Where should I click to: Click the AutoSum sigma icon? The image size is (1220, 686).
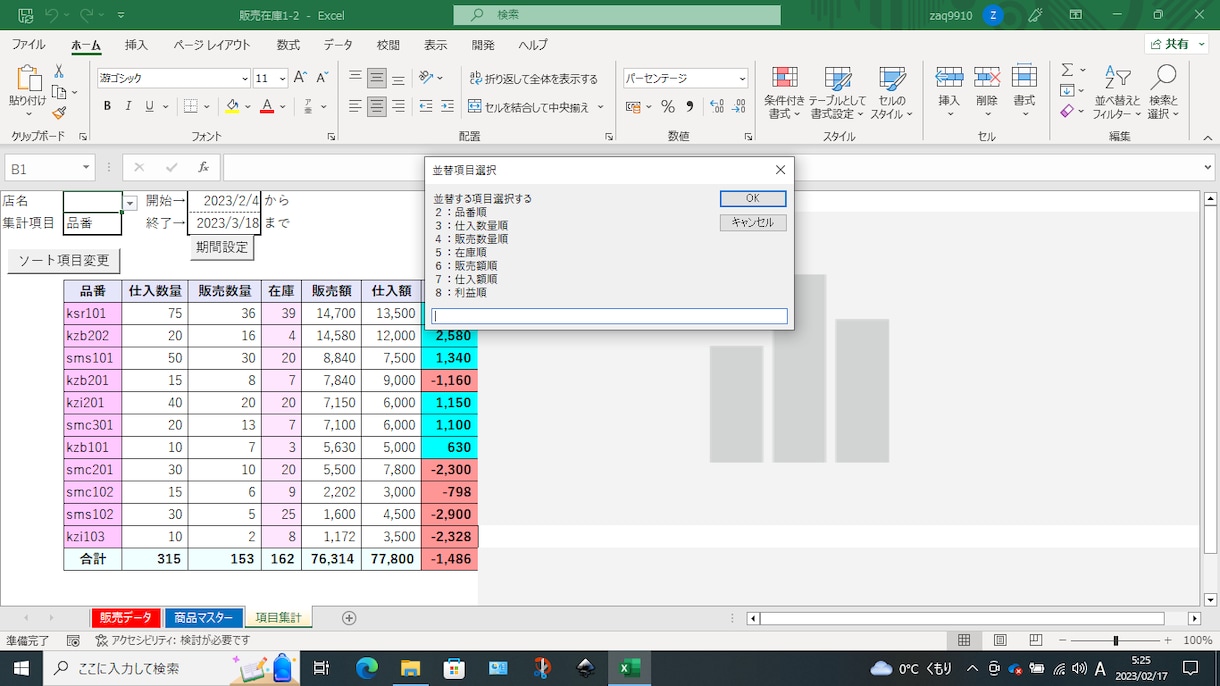(1067, 70)
